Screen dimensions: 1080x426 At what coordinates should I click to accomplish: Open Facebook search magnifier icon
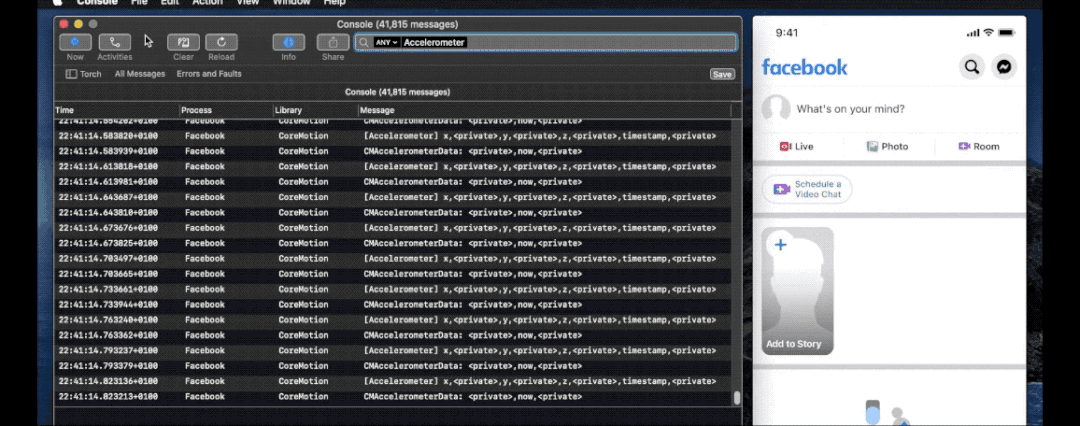[972, 67]
